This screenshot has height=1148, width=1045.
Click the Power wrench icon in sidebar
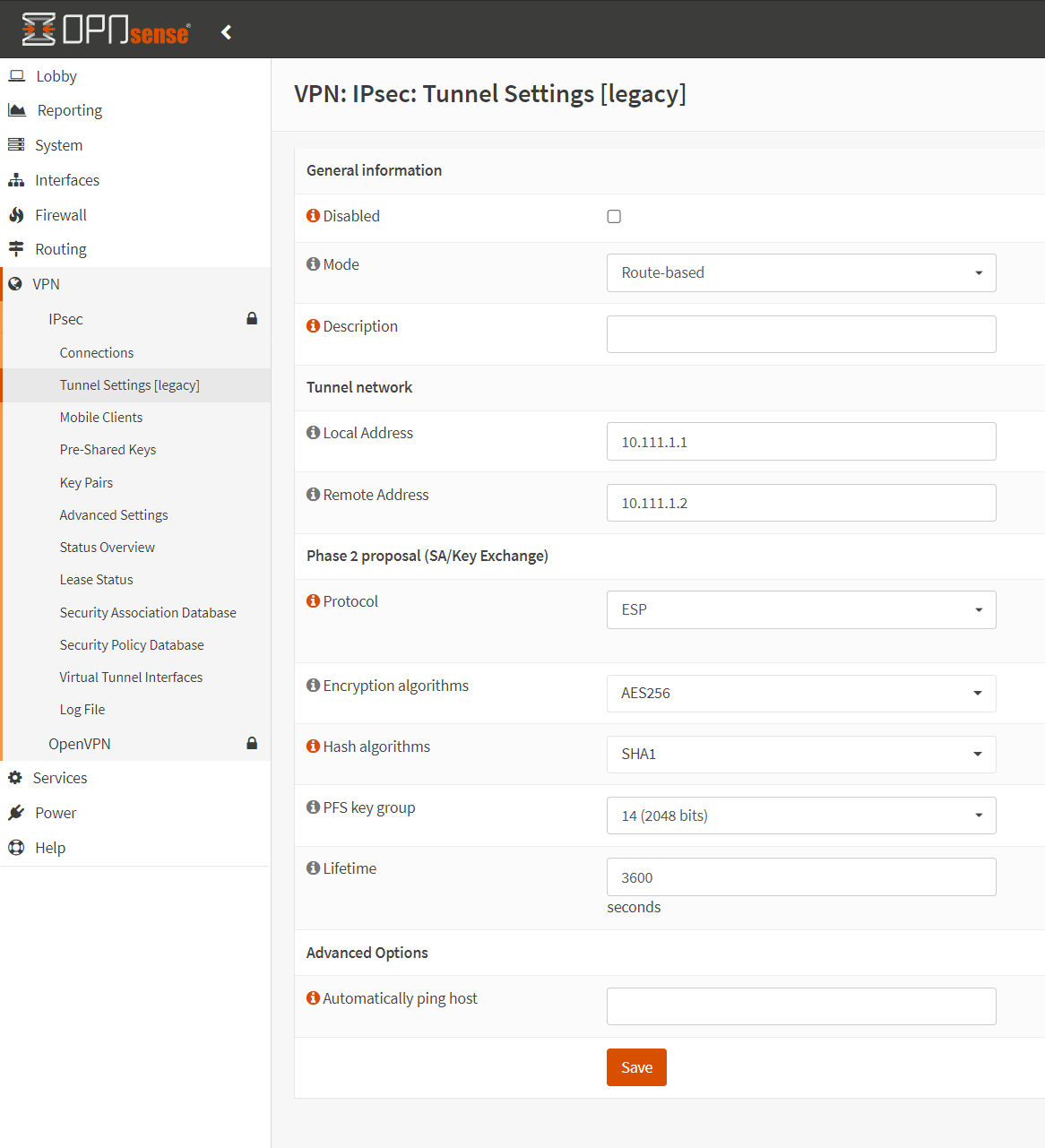16,812
